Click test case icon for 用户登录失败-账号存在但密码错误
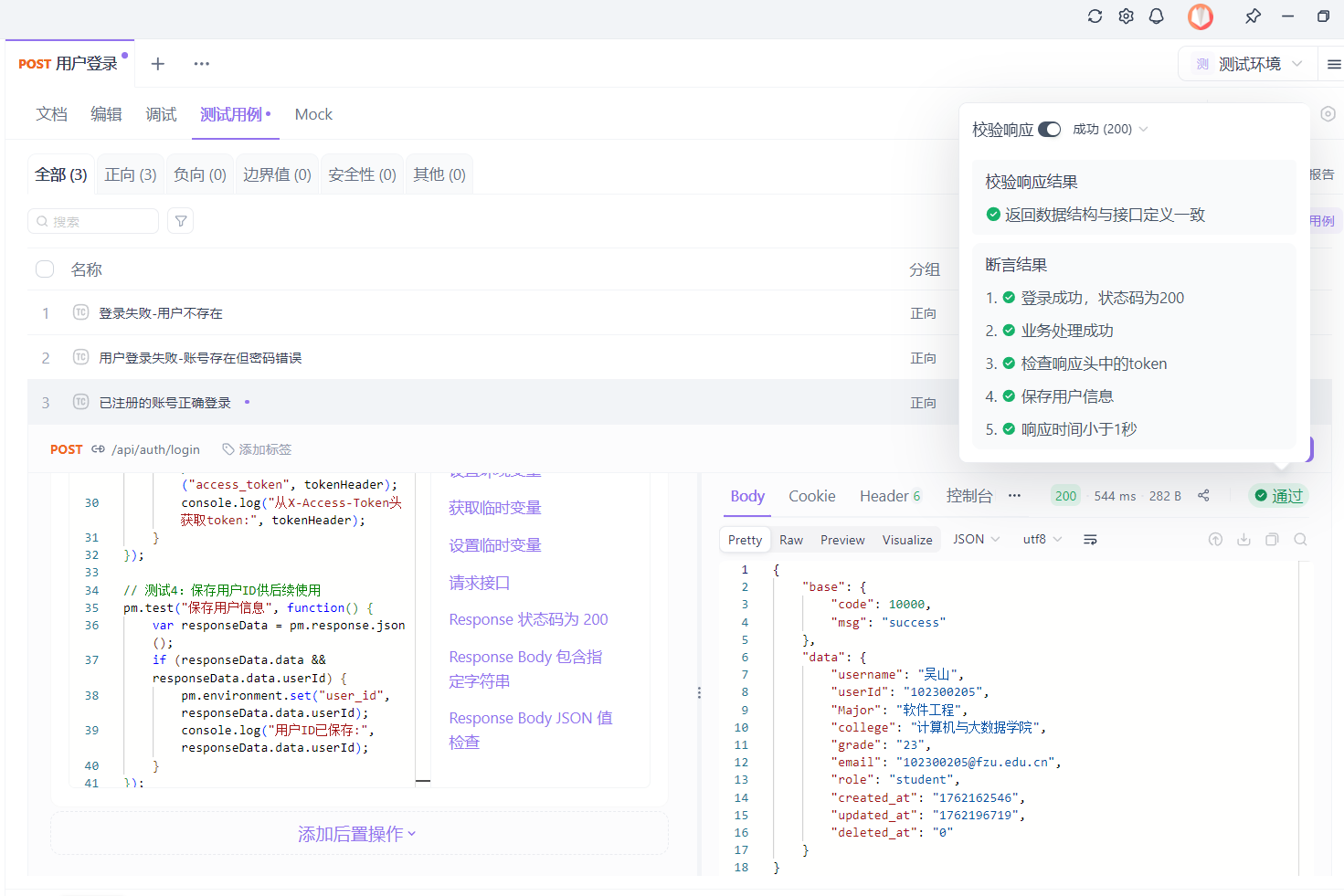The height and width of the screenshot is (896, 1344). tap(80, 357)
